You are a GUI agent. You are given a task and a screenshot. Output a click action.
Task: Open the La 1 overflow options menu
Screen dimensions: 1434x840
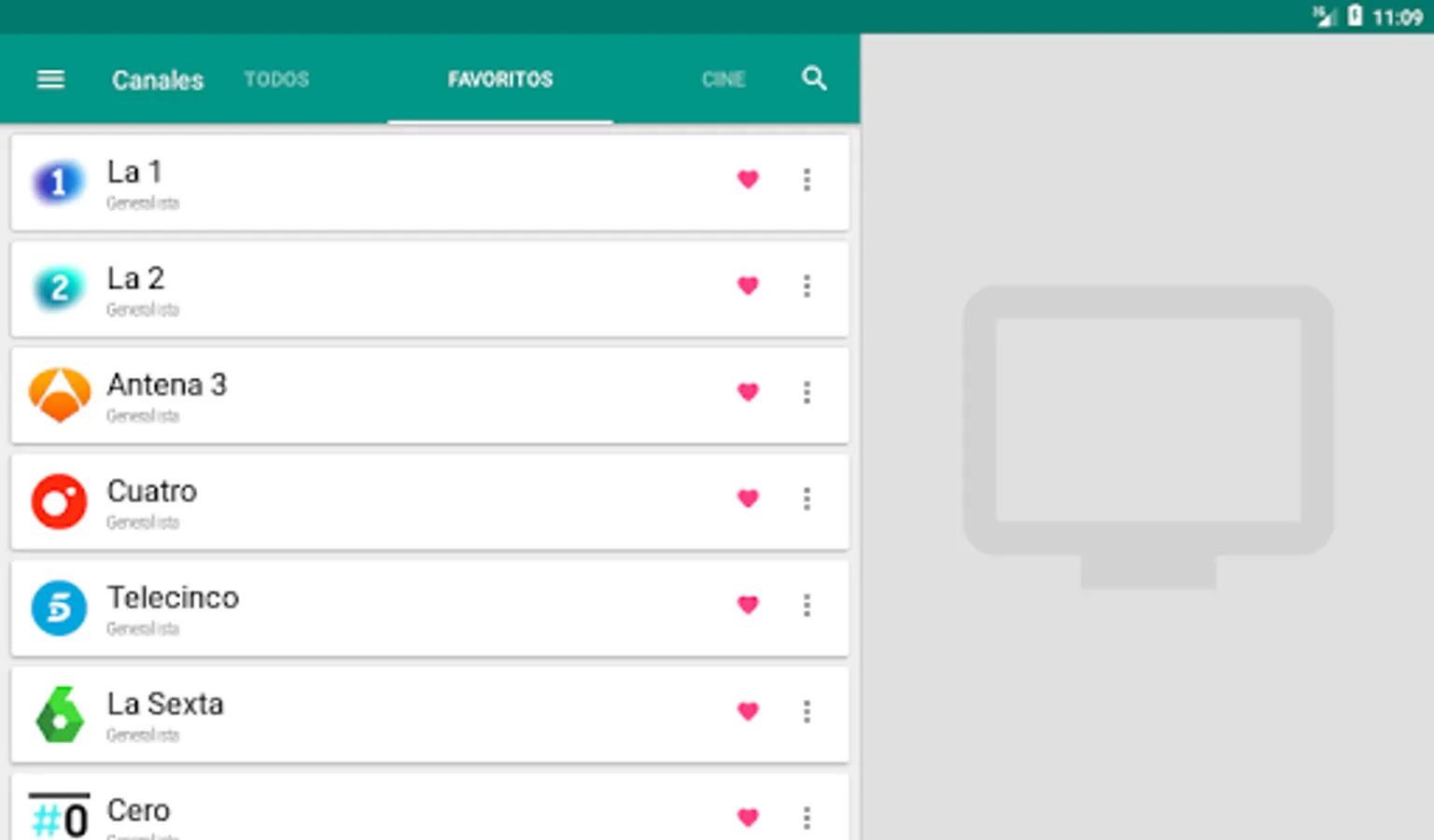coord(807,179)
